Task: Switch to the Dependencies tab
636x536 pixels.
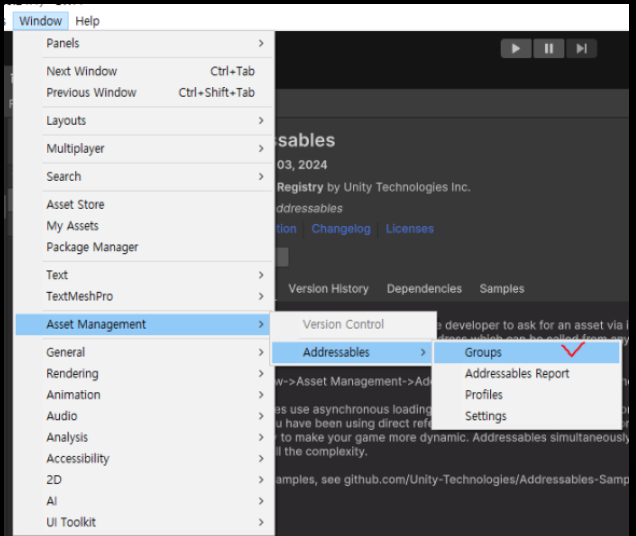Action: point(424,289)
